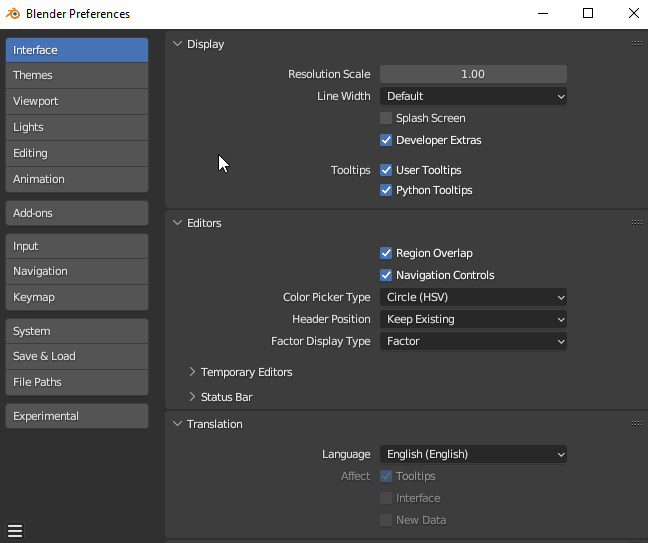Open the Color Picker Type dropdown

click(473, 297)
